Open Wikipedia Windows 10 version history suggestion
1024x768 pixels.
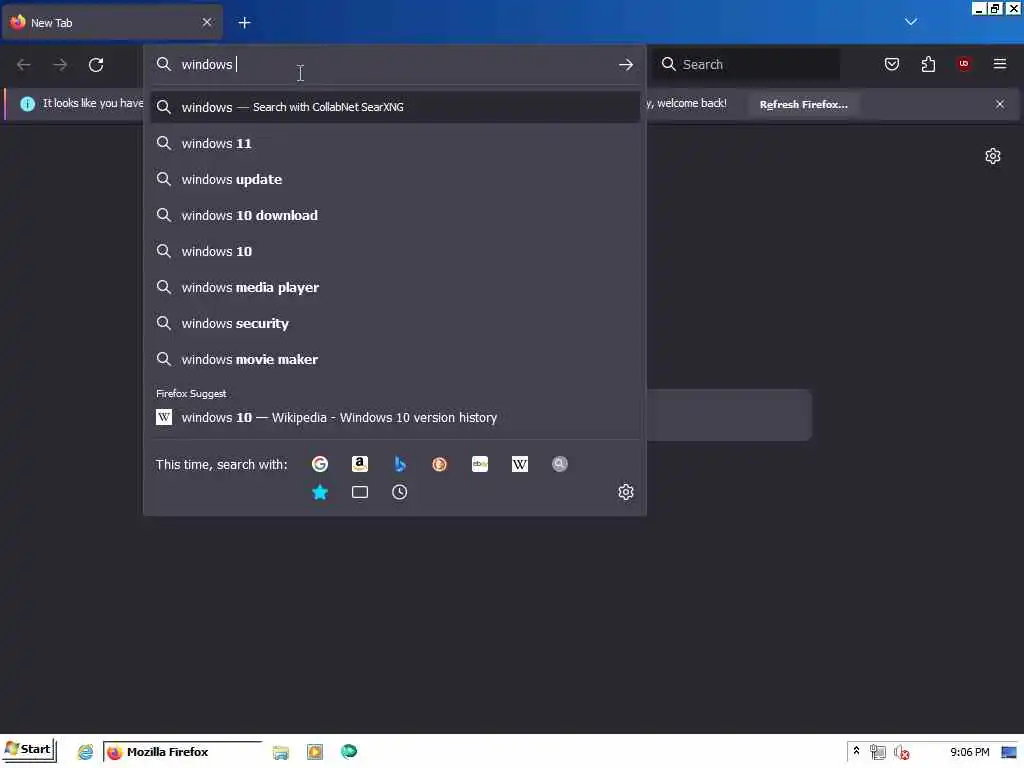point(395,417)
